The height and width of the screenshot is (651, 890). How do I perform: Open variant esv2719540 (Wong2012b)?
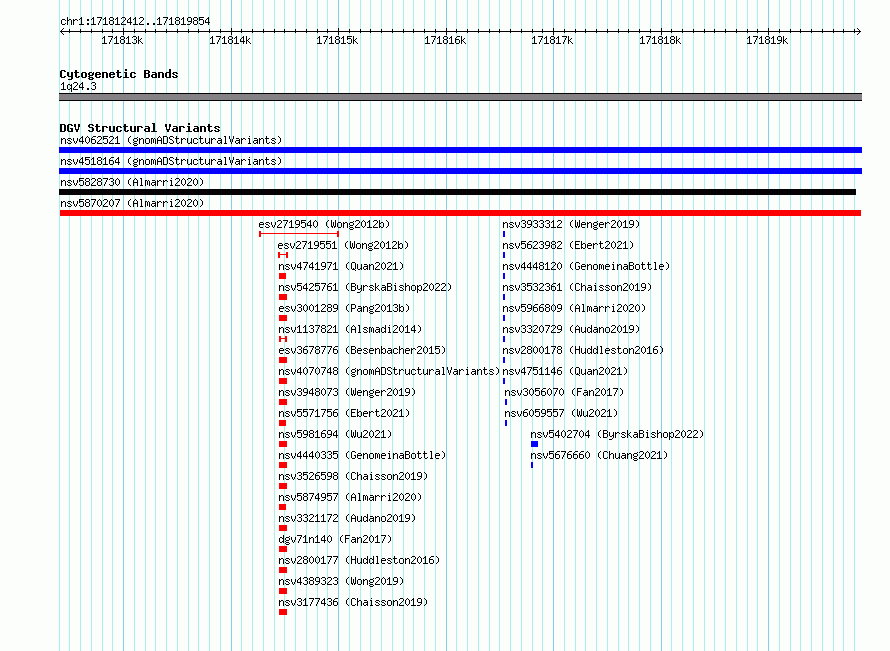pos(324,224)
